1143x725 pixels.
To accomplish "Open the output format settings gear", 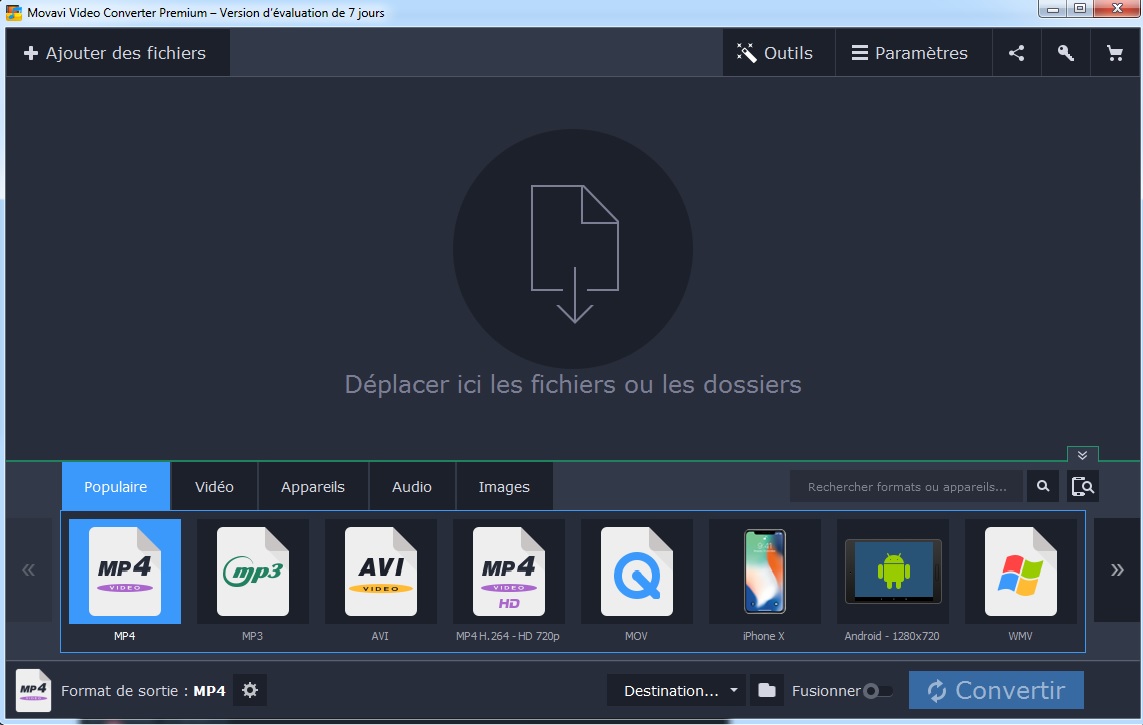I will pyautogui.click(x=249, y=690).
